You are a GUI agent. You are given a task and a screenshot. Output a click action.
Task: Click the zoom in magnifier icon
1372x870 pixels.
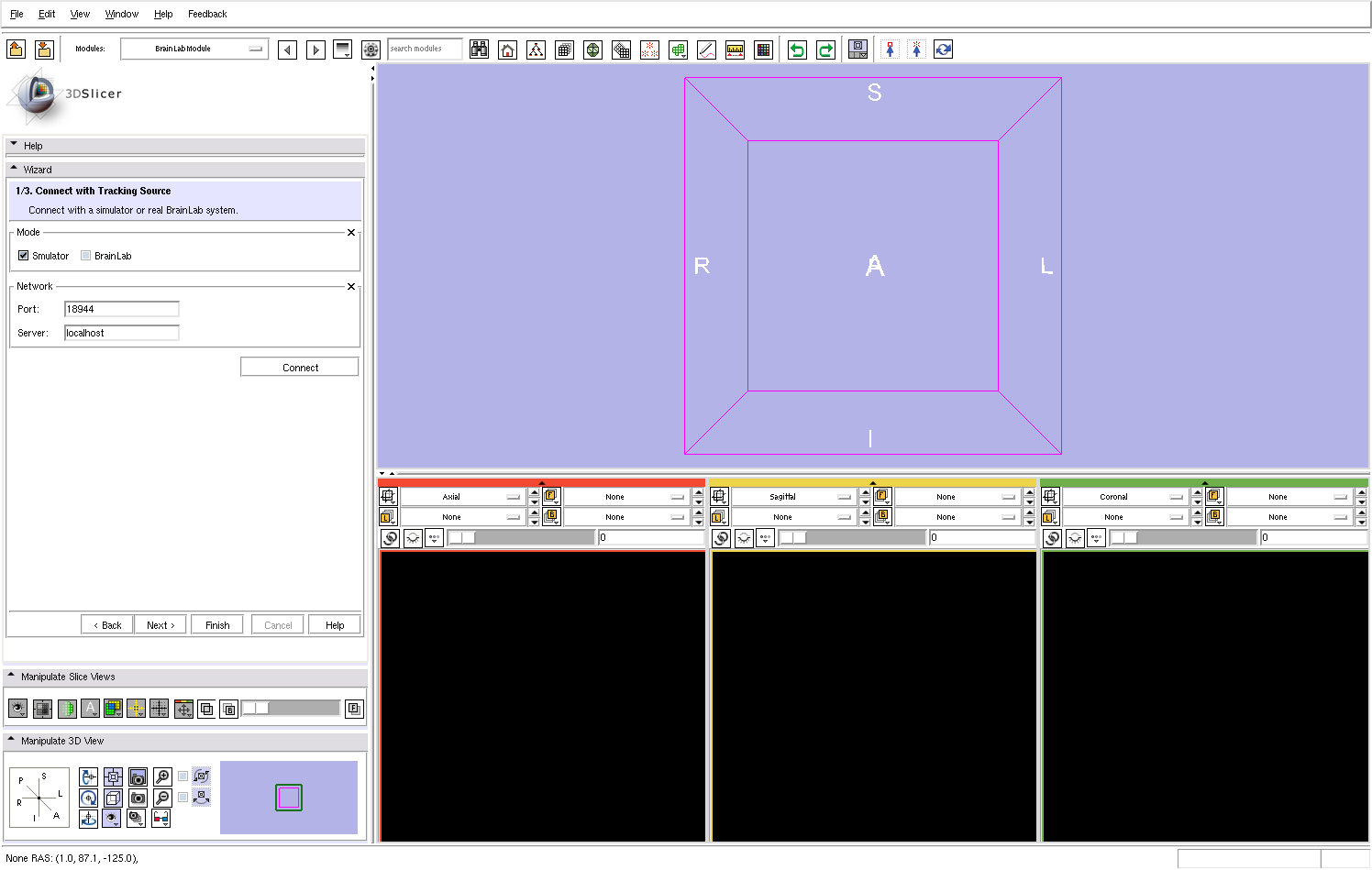tap(162, 776)
